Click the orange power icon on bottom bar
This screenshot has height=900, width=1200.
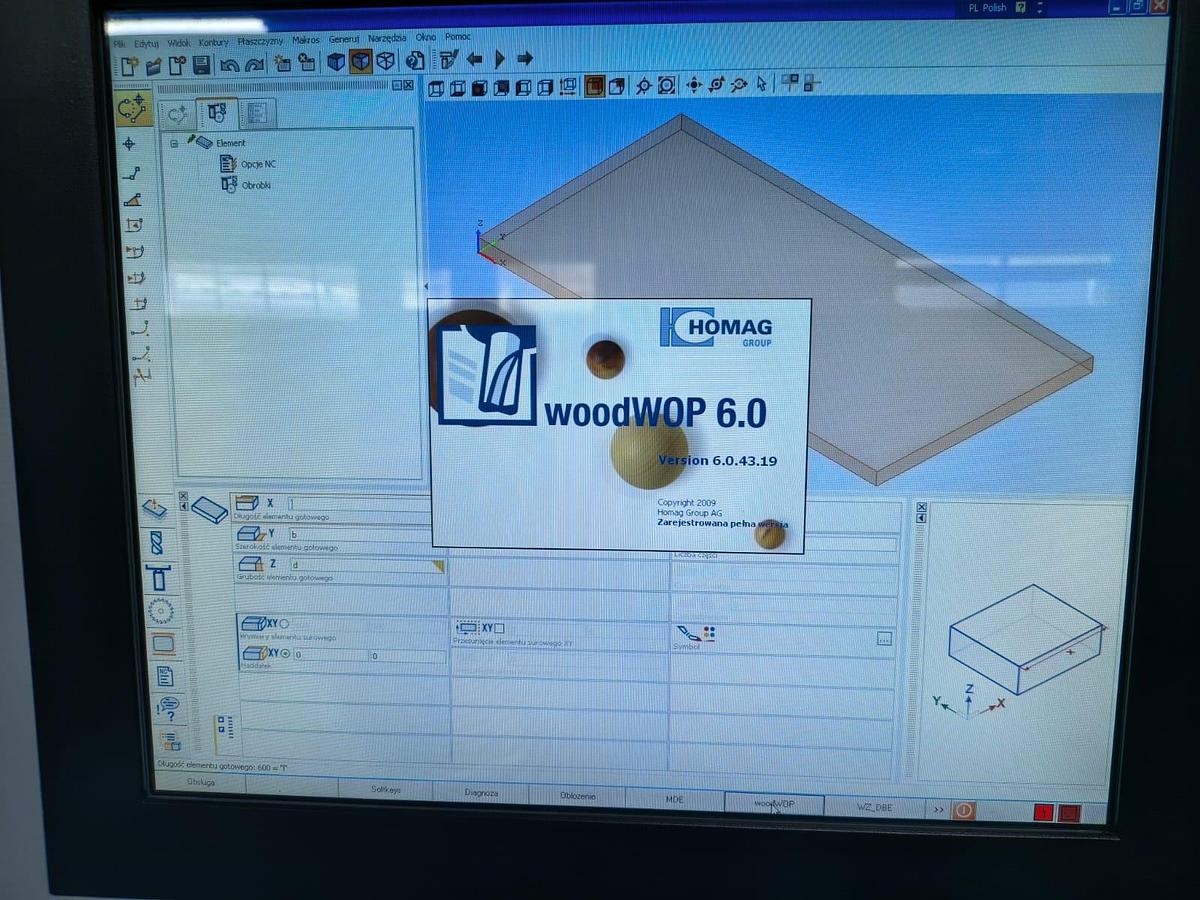964,810
